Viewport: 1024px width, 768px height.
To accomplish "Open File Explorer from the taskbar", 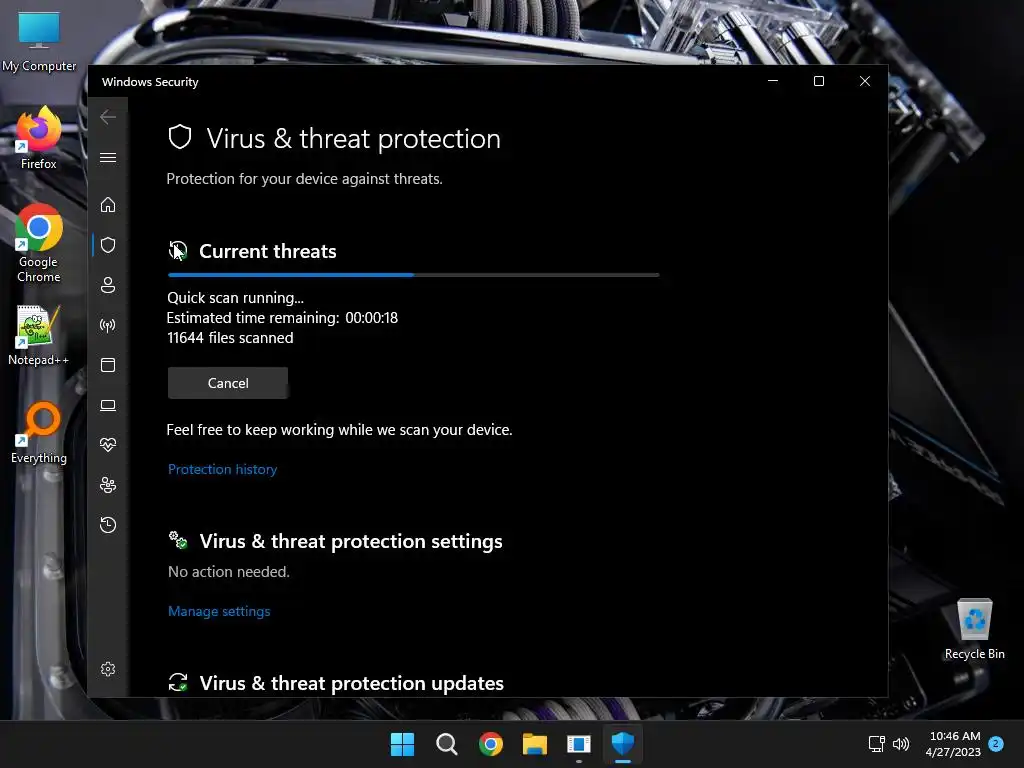I will click(535, 744).
